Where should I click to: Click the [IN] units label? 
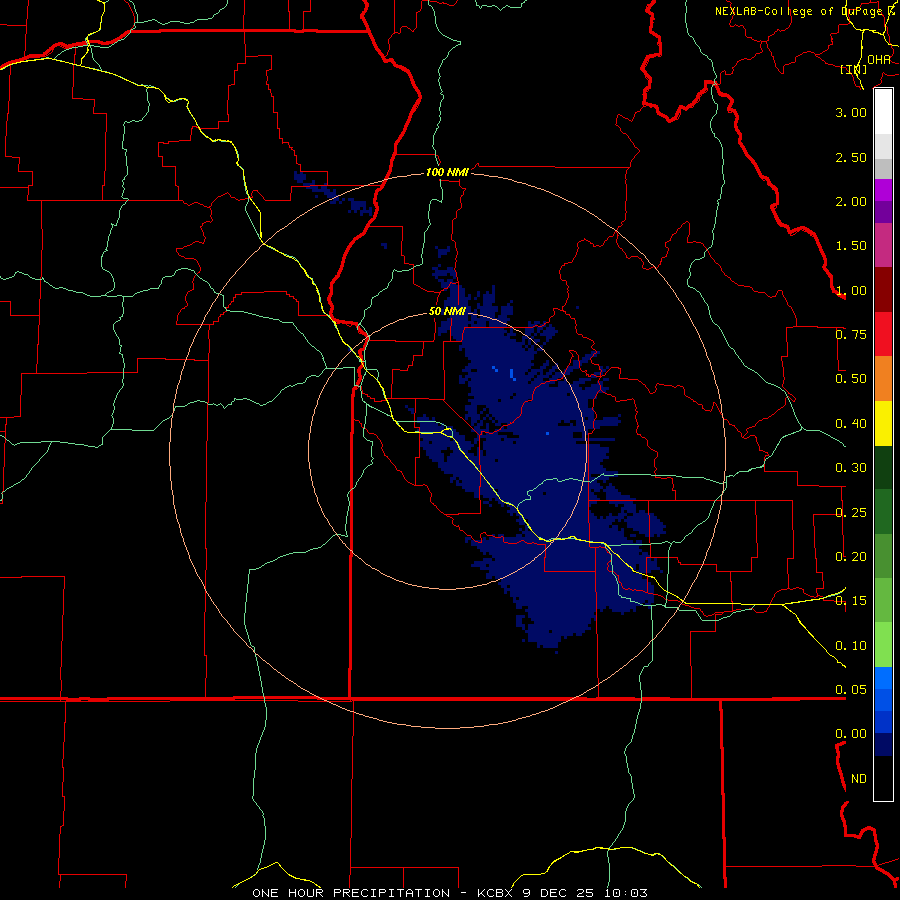click(x=854, y=69)
